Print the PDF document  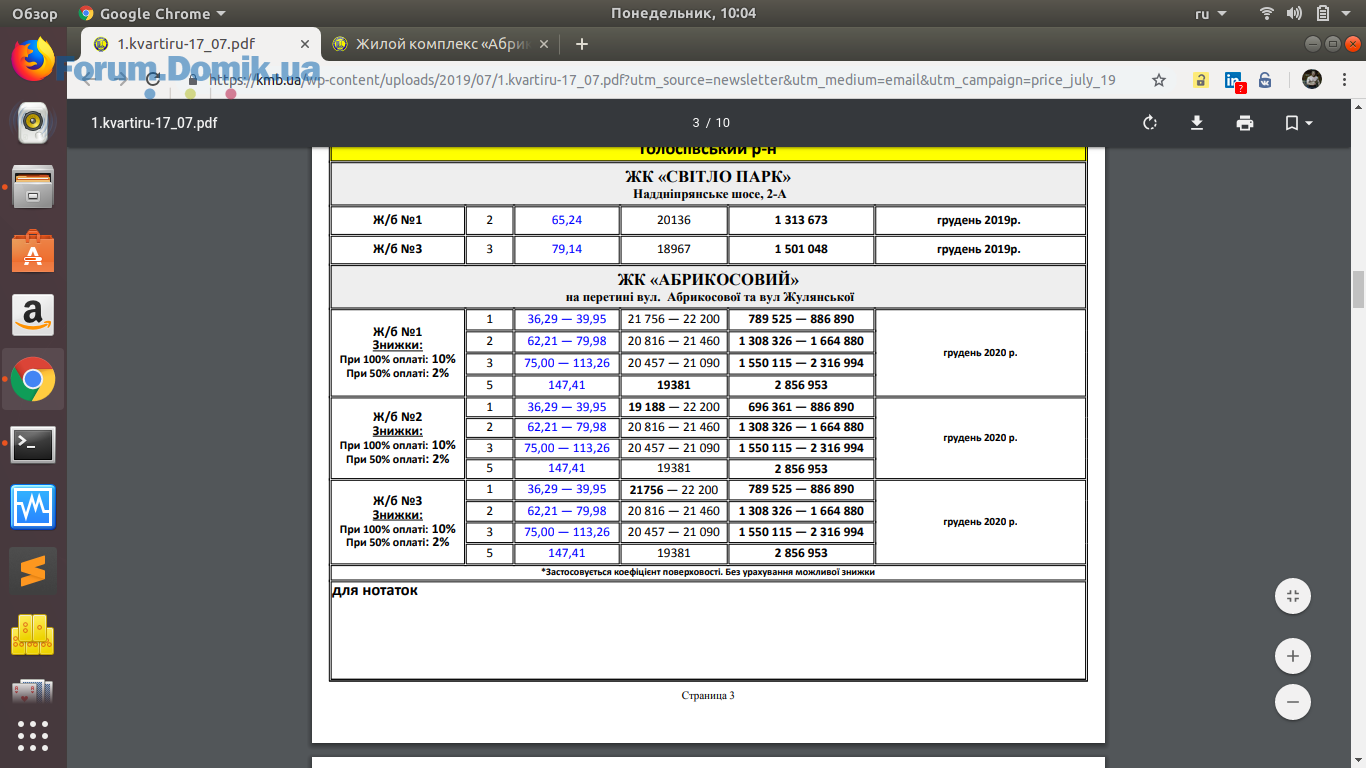(1245, 123)
